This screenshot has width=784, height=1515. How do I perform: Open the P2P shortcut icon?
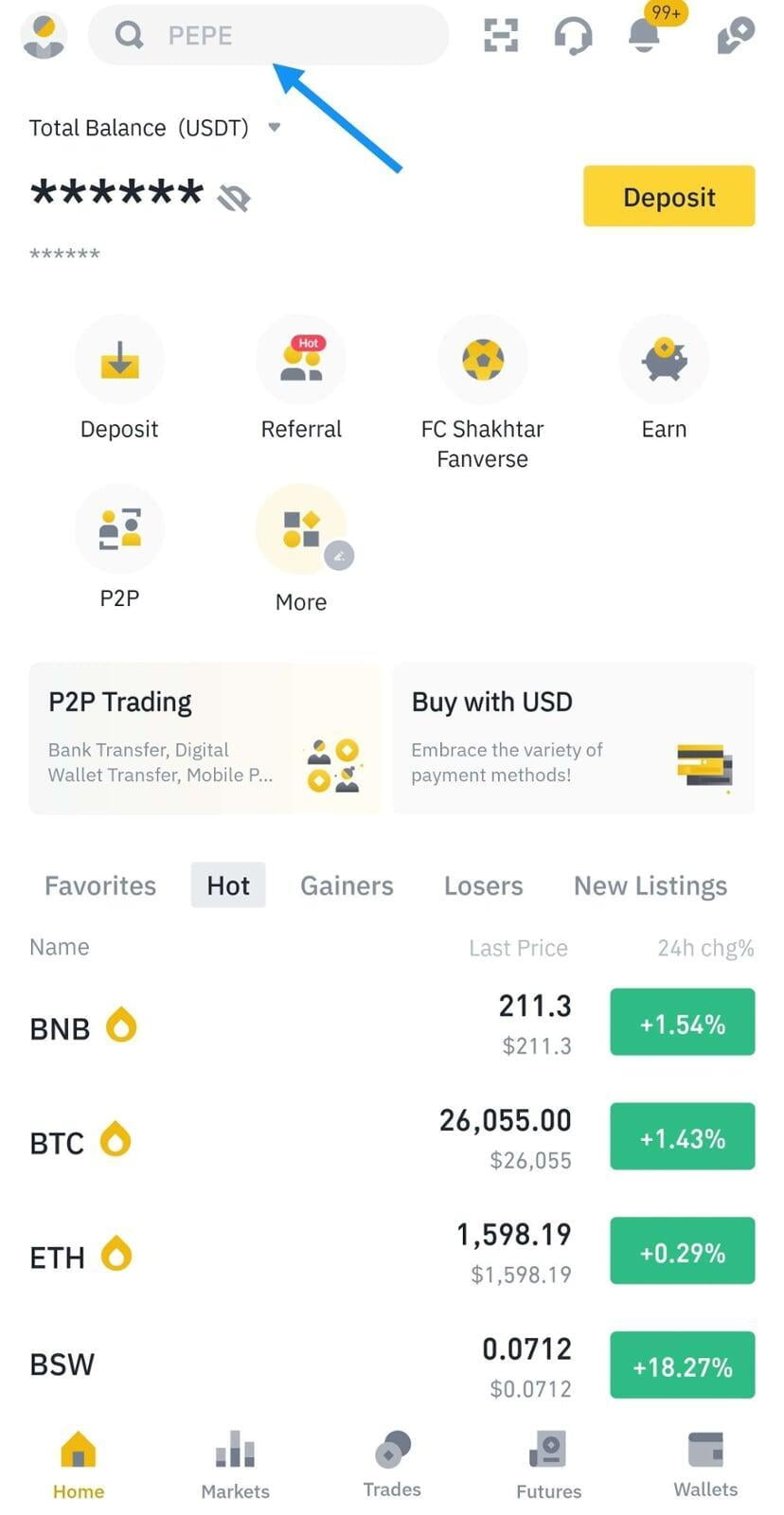119,528
